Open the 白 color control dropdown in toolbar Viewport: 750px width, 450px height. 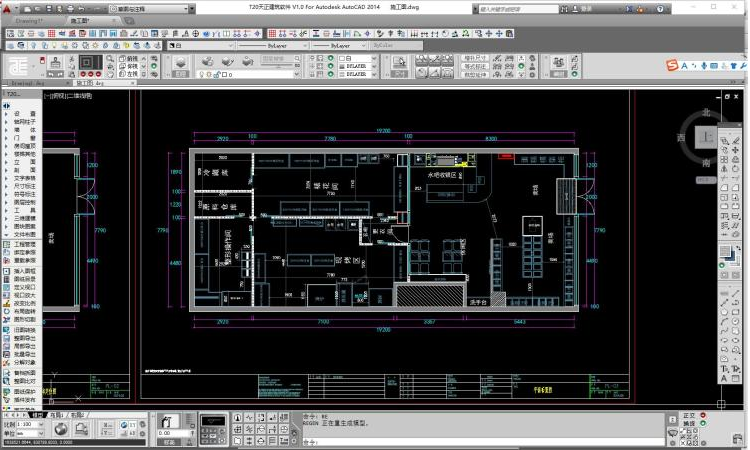click(x=201, y=45)
